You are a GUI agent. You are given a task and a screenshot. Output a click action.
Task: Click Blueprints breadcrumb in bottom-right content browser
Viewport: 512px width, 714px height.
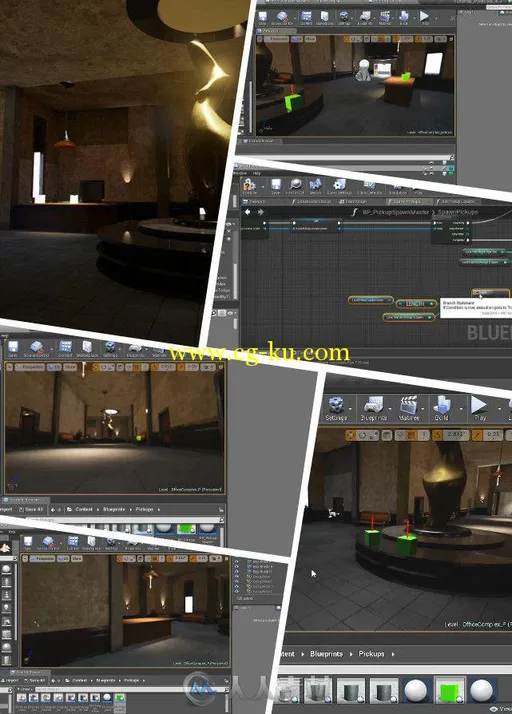(x=326, y=653)
